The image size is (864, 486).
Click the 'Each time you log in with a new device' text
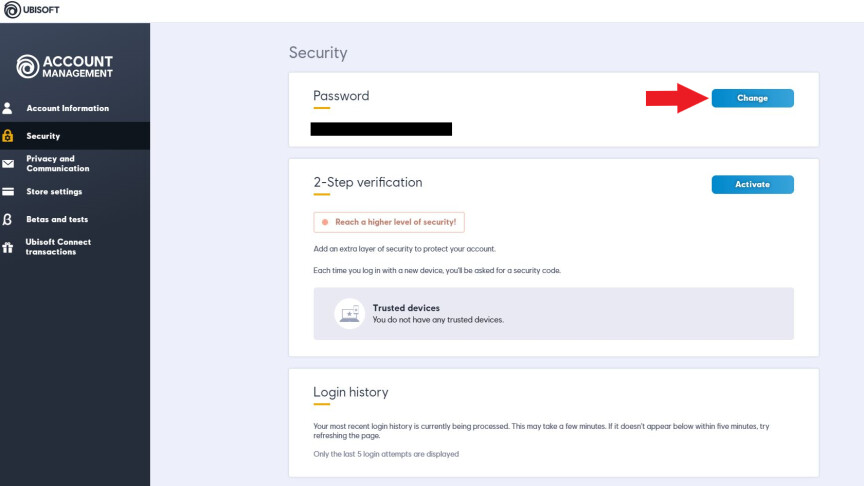pyautogui.click(x=437, y=271)
